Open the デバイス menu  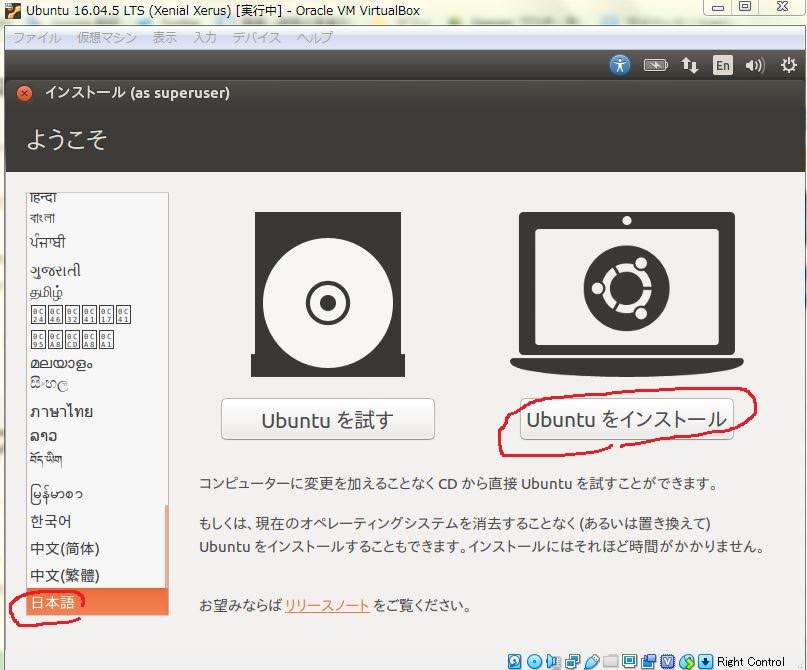coord(256,38)
